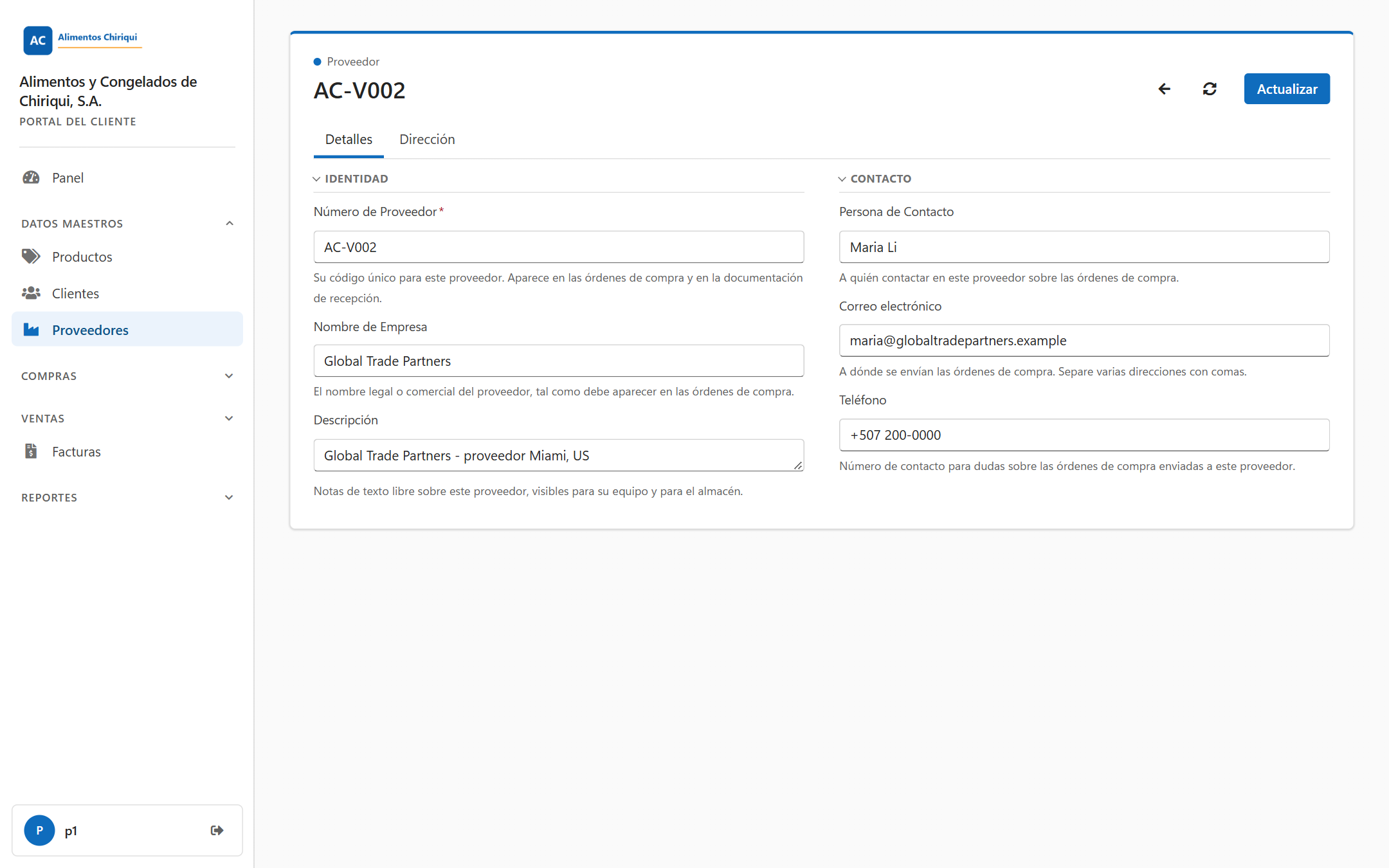Click the refresh record icon
Viewport: 1389px width, 868px height.
pos(1210,89)
